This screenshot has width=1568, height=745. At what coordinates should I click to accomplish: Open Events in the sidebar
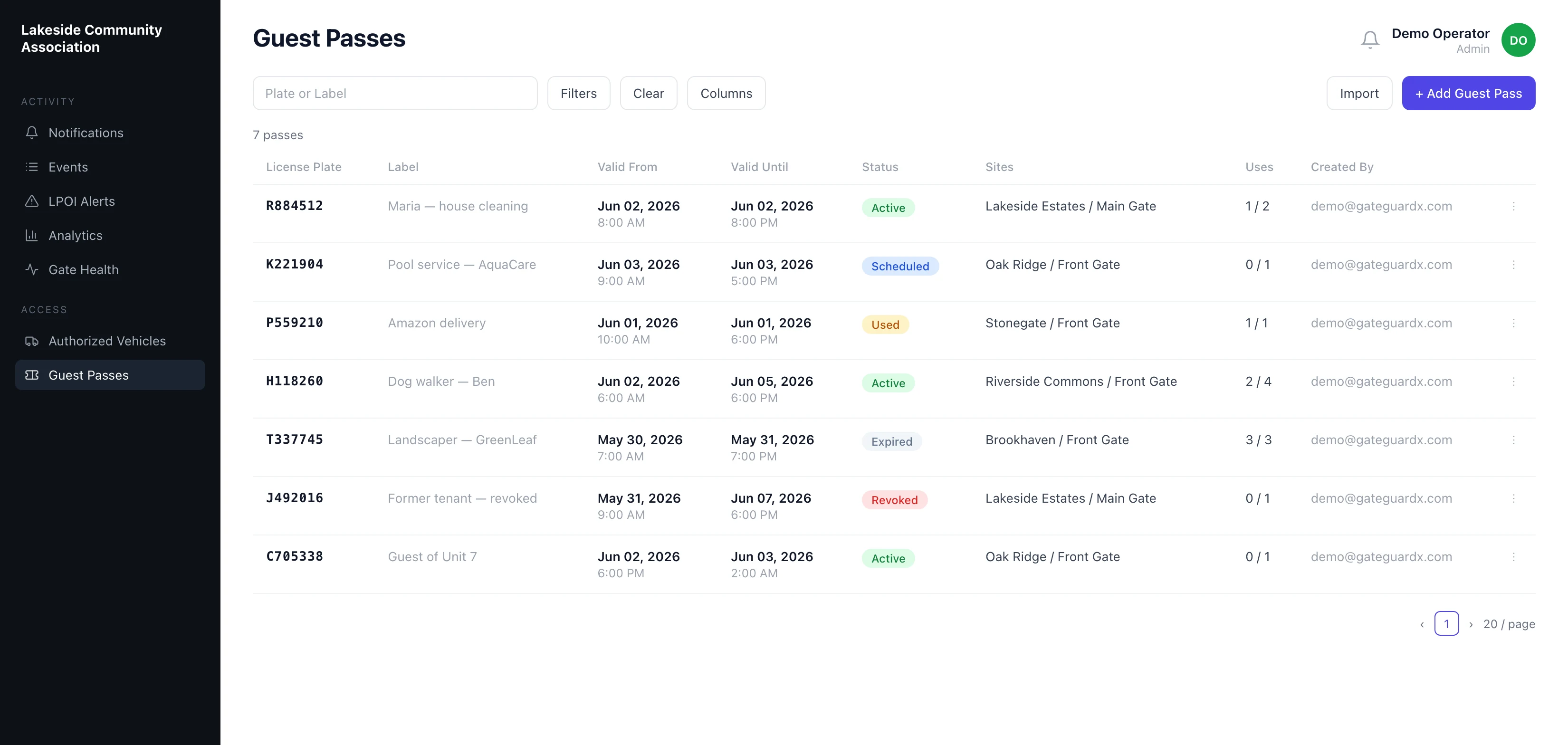point(110,167)
